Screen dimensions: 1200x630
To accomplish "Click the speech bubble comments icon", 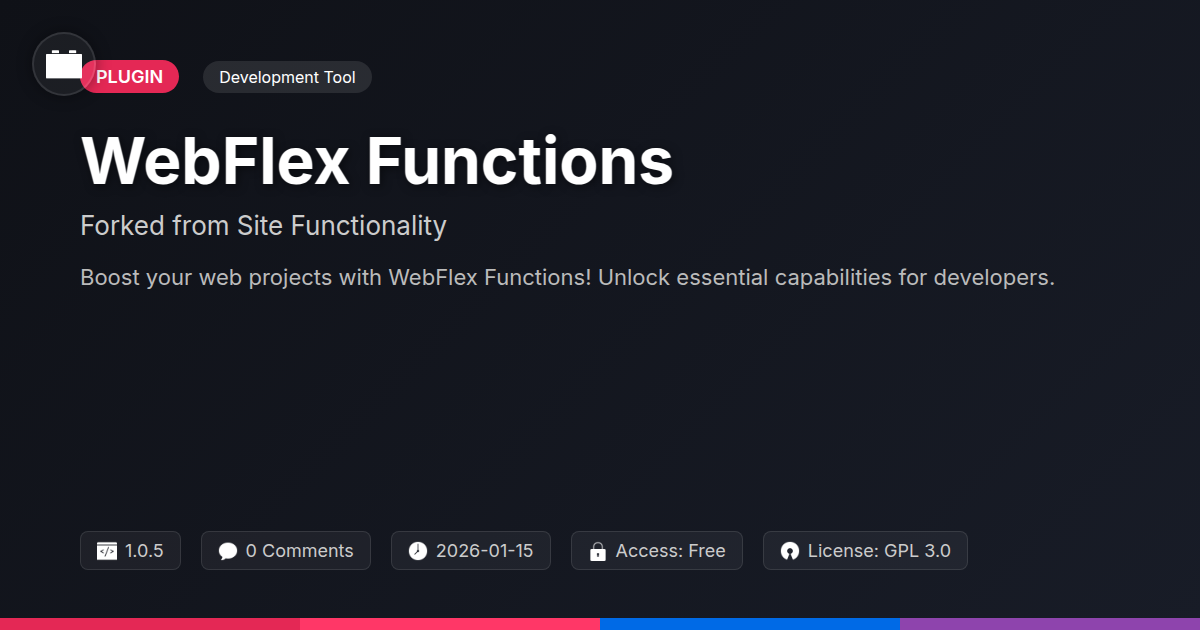I will click(x=228, y=551).
